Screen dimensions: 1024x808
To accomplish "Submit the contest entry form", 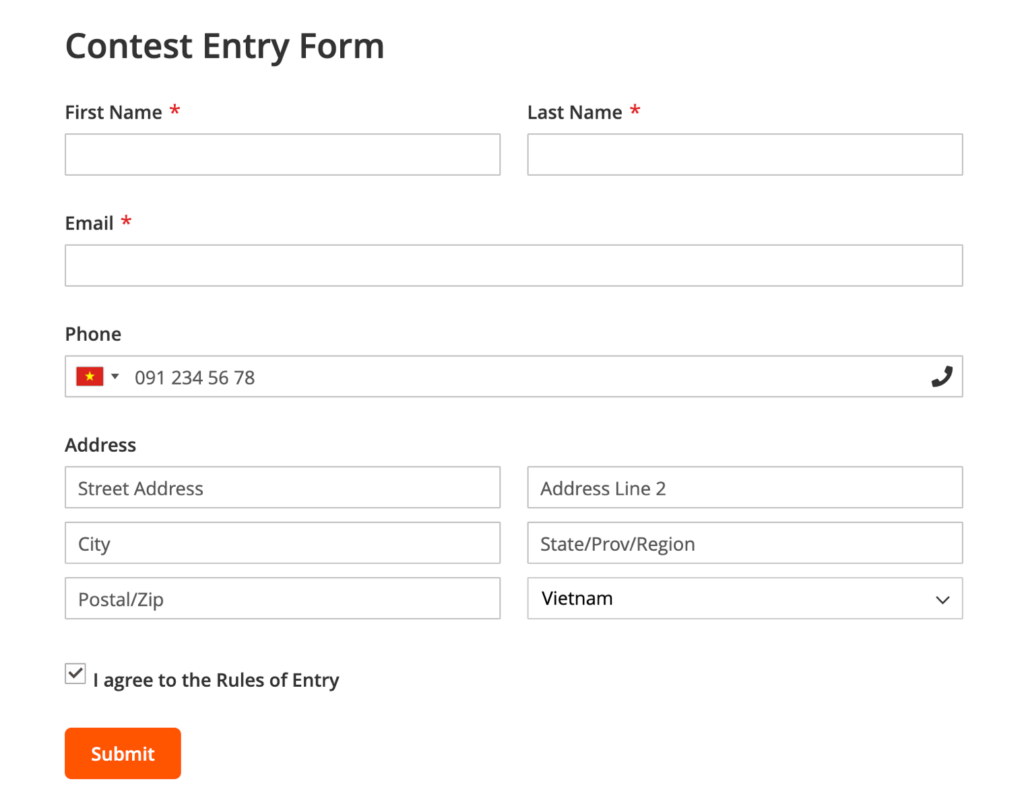I will pyautogui.click(x=123, y=753).
